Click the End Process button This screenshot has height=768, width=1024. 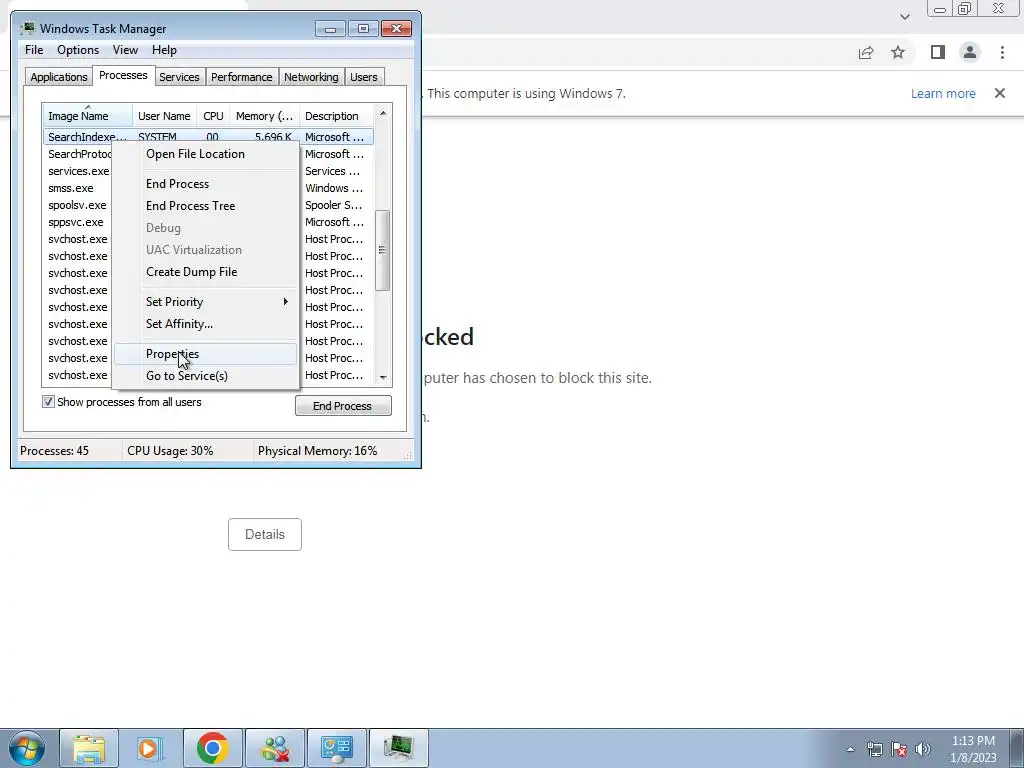(343, 406)
